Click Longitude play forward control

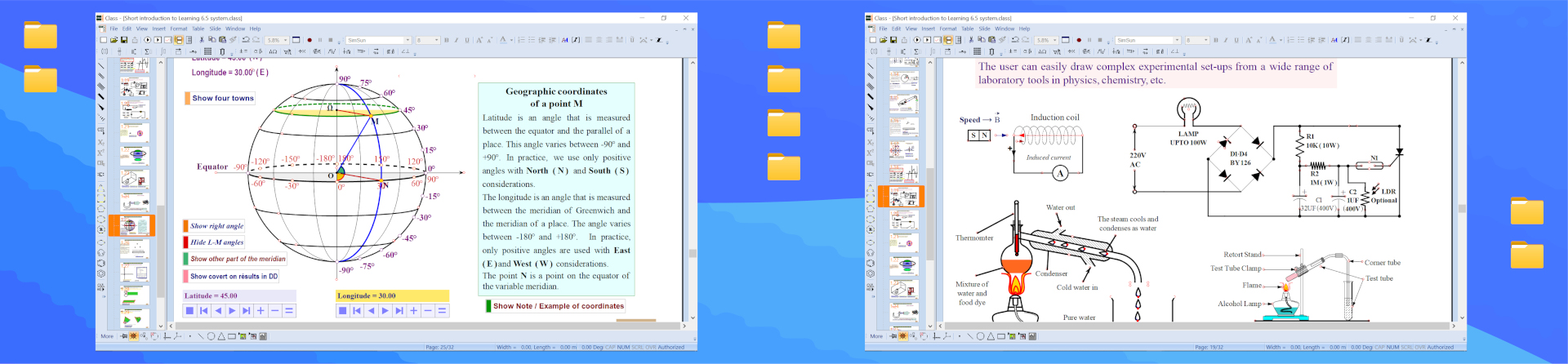pyautogui.click(x=385, y=310)
